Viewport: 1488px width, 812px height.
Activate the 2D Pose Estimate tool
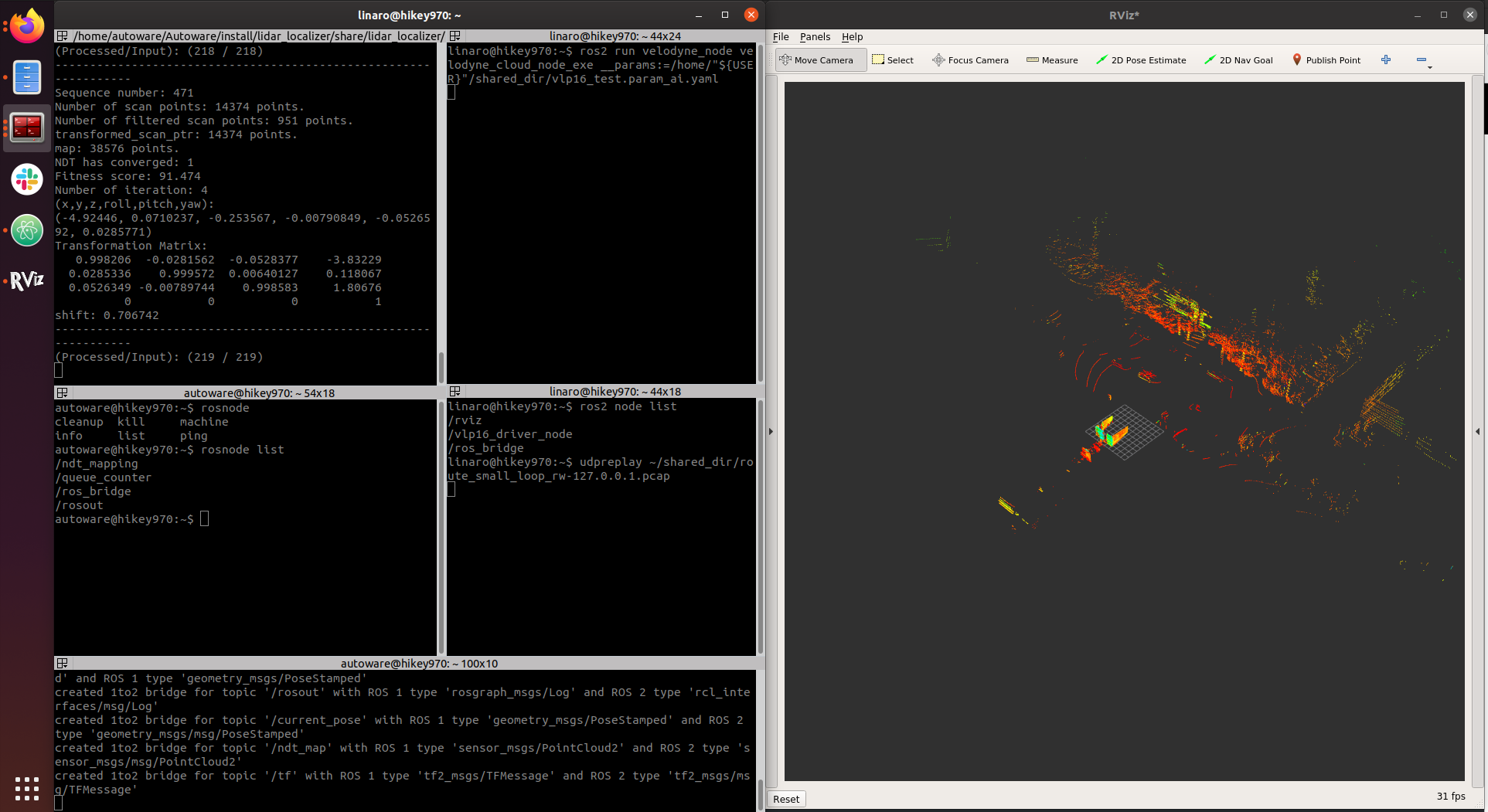(x=1141, y=60)
